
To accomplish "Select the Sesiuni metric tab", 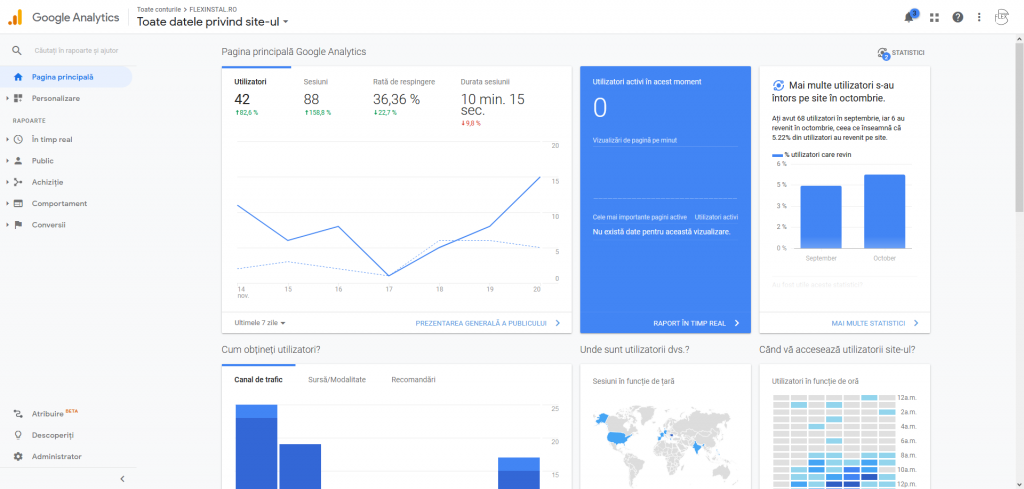I will coord(317,97).
